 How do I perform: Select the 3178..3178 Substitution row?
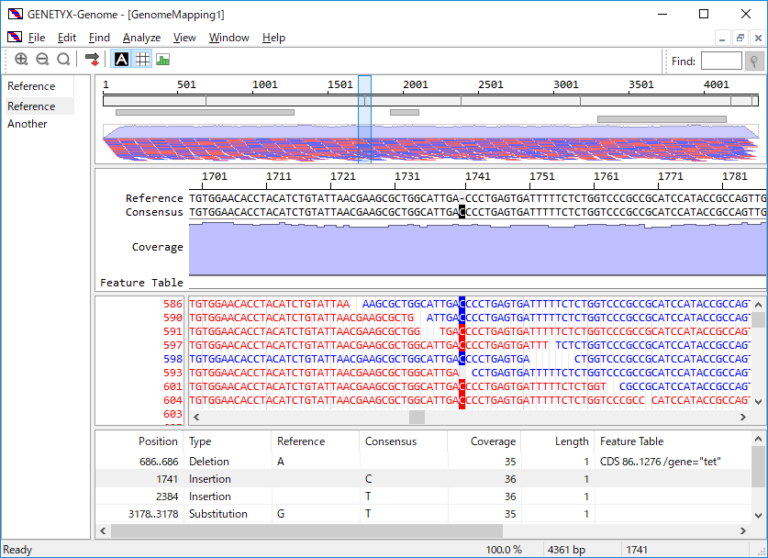423,514
